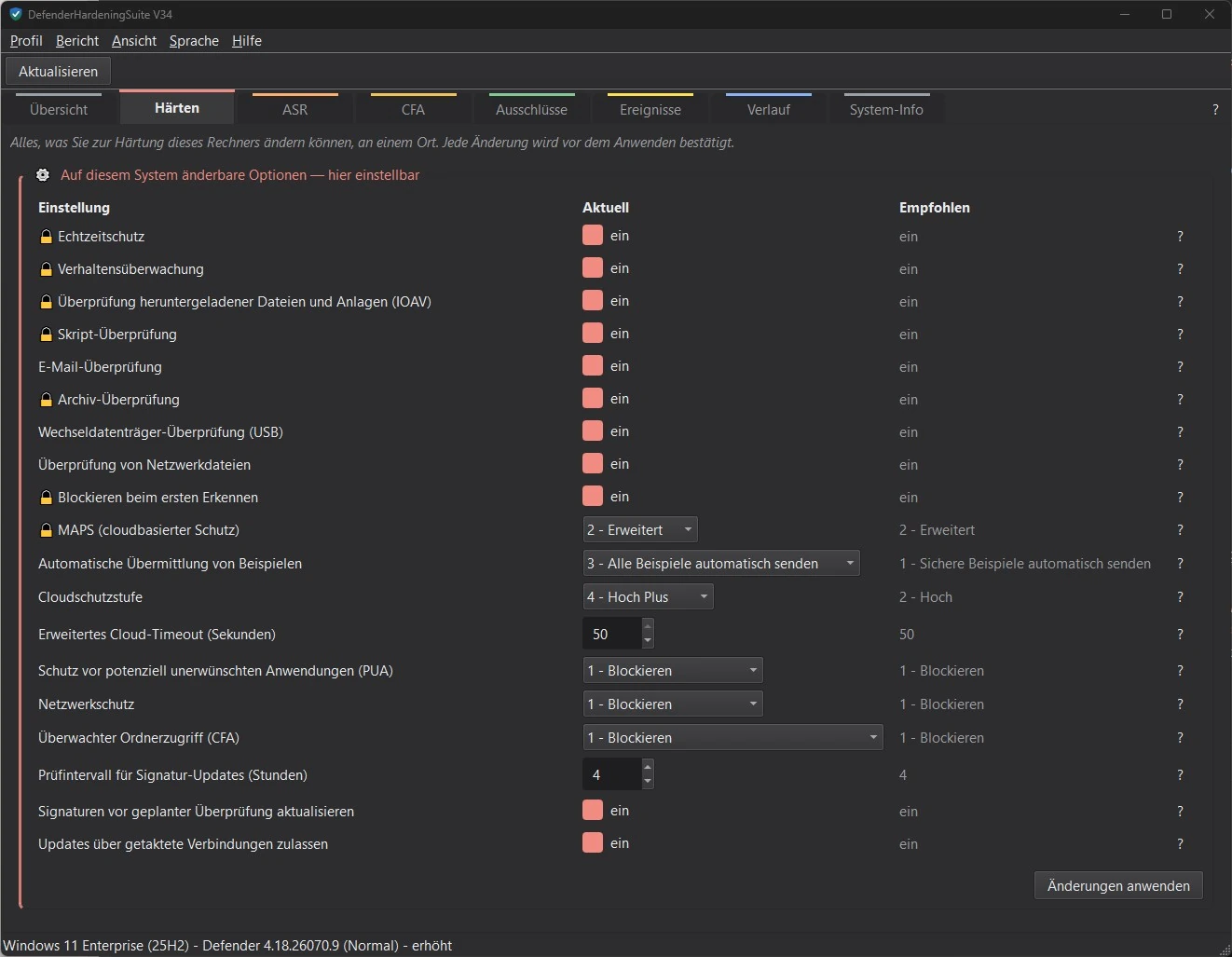Switch to the Ausschlüsse tab
Viewport: 1232px width, 957px height.
(531, 109)
